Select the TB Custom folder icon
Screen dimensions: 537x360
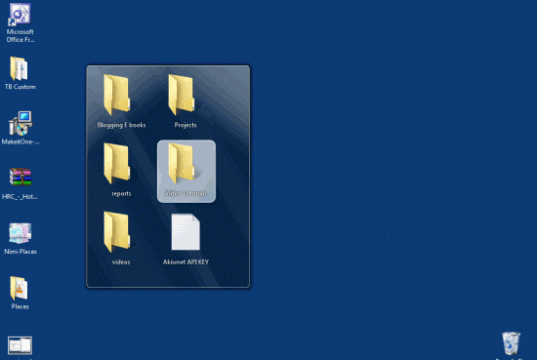tap(19, 69)
